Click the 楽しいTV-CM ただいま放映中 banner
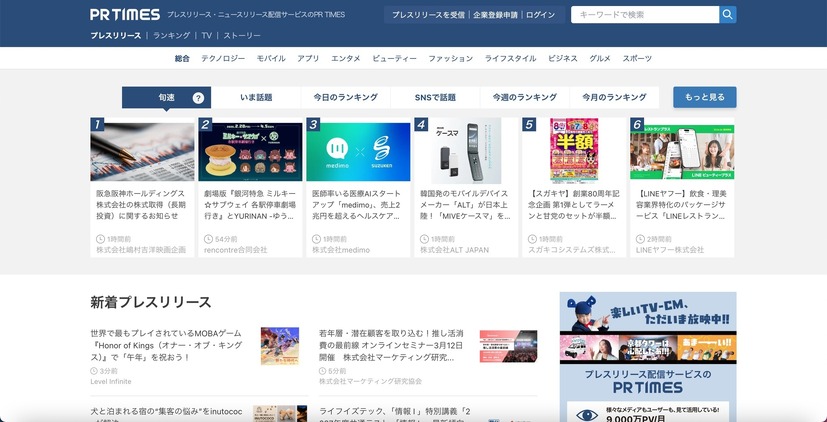This screenshot has width=827, height=422. click(x=648, y=328)
